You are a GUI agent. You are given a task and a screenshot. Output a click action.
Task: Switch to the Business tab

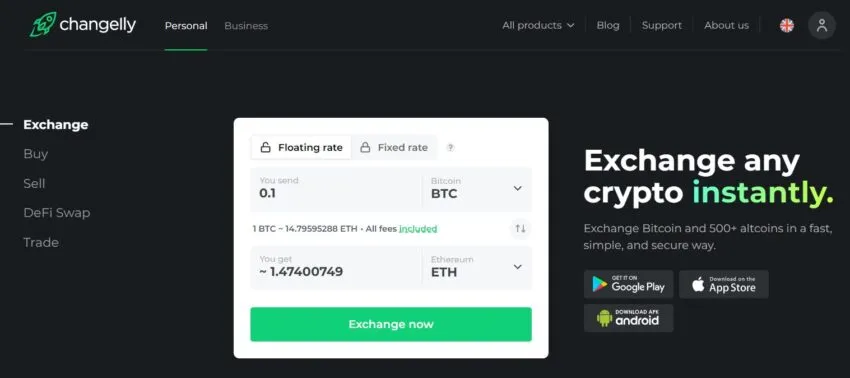click(x=246, y=25)
